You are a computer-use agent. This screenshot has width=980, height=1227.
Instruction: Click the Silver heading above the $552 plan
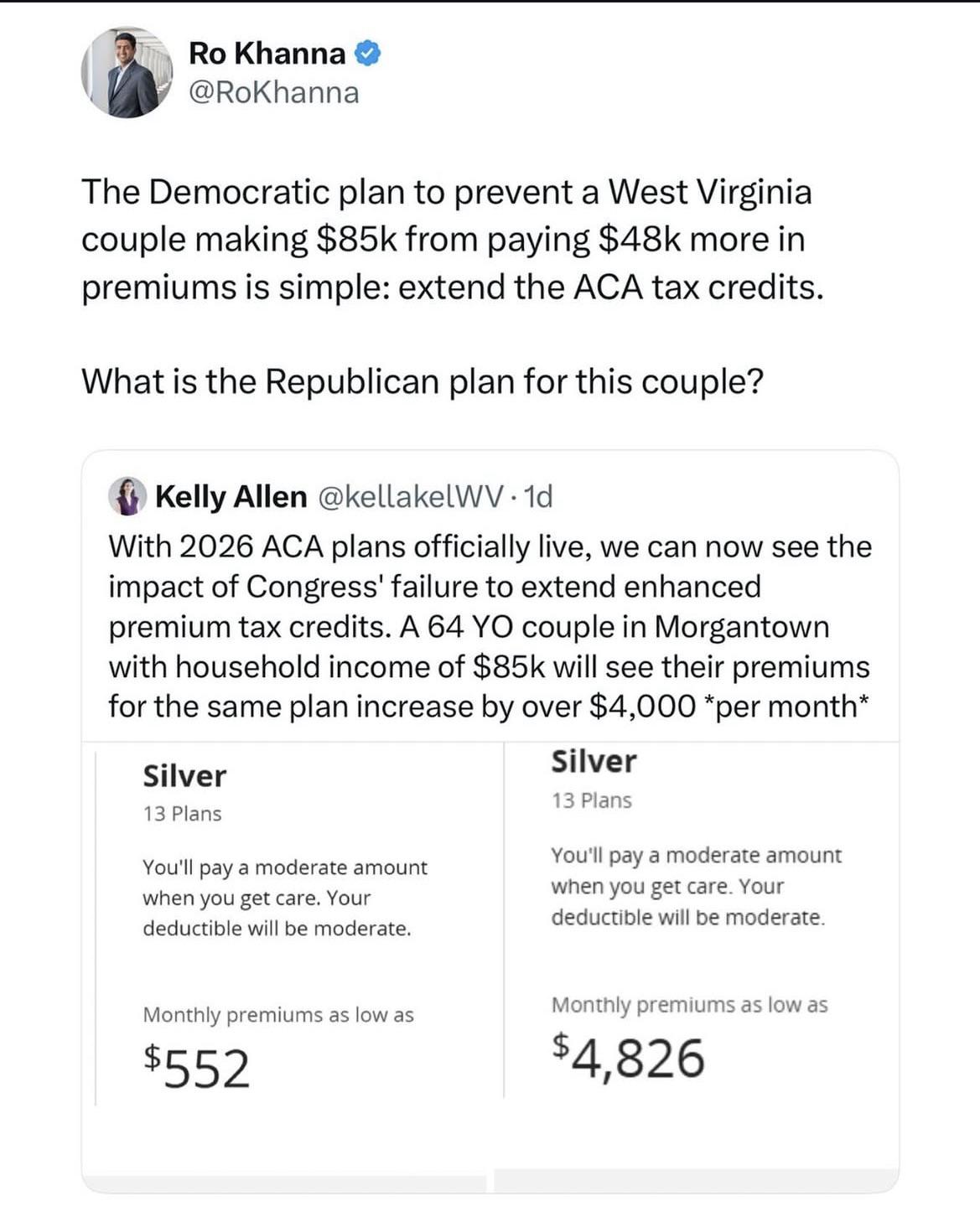(184, 776)
